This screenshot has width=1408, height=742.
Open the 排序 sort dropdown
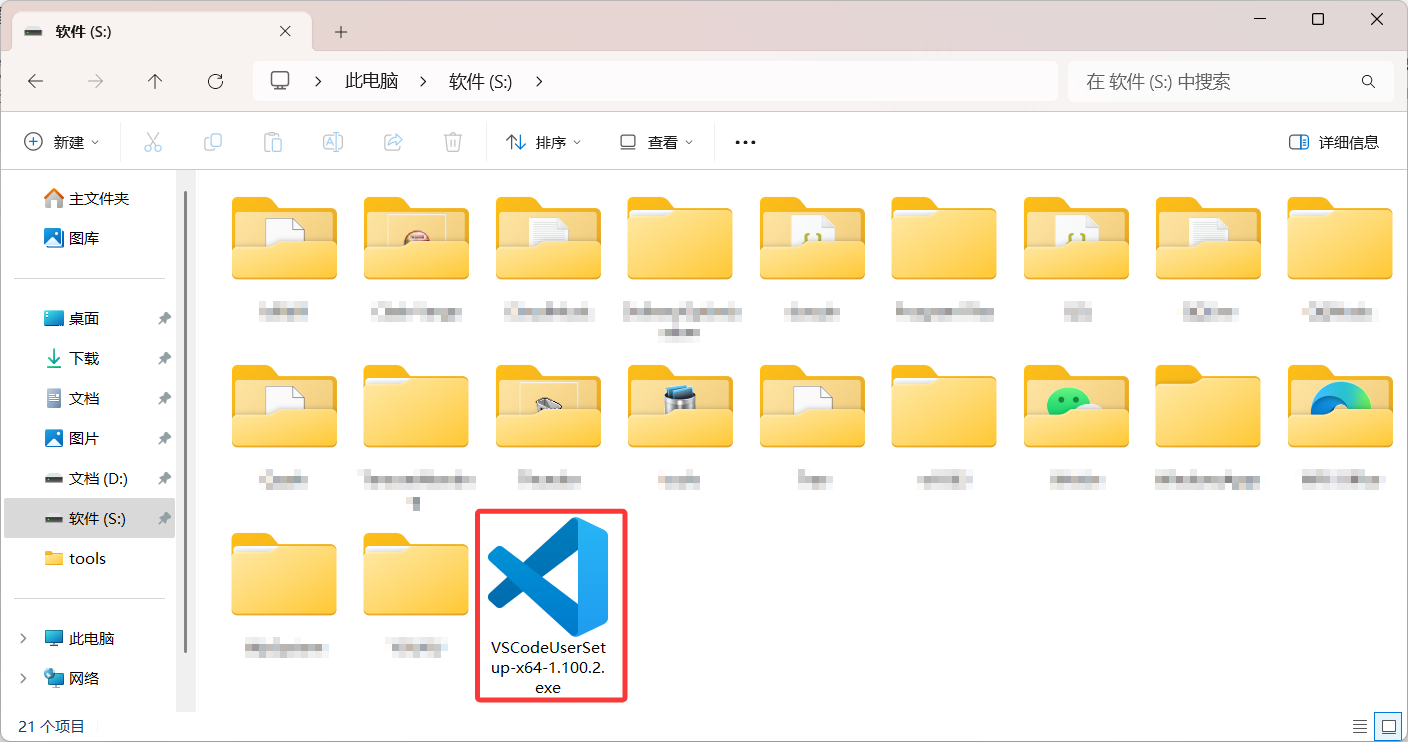point(544,142)
